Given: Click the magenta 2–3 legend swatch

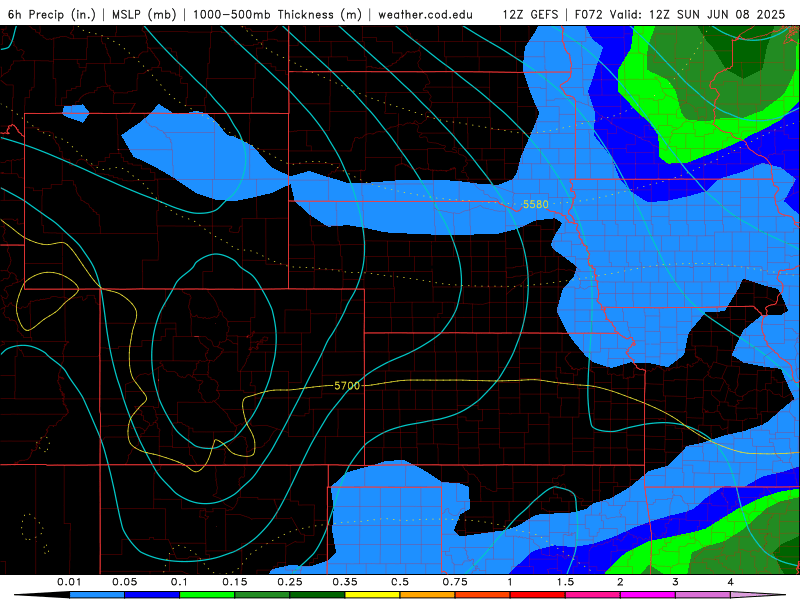Looking at the screenshot, I should pyautogui.click(x=648, y=595).
